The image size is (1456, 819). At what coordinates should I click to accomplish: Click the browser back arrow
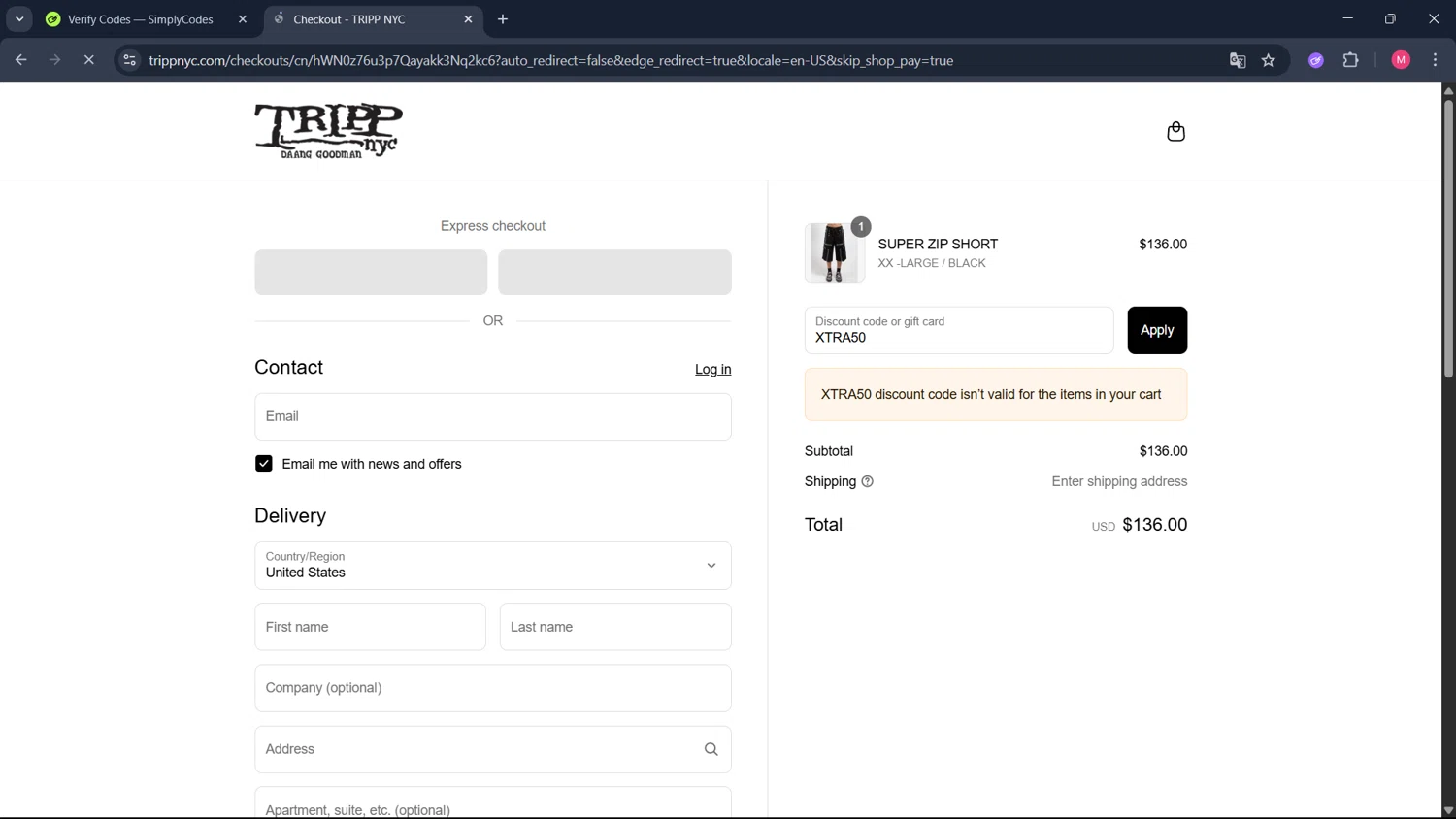21,60
